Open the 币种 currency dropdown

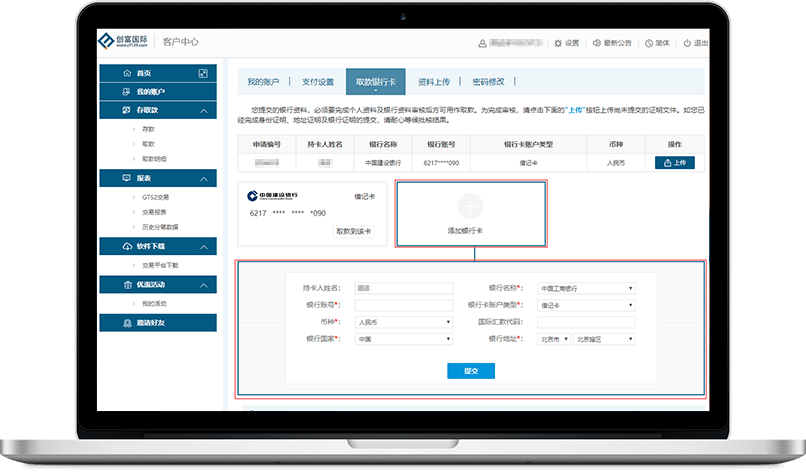click(404, 322)
